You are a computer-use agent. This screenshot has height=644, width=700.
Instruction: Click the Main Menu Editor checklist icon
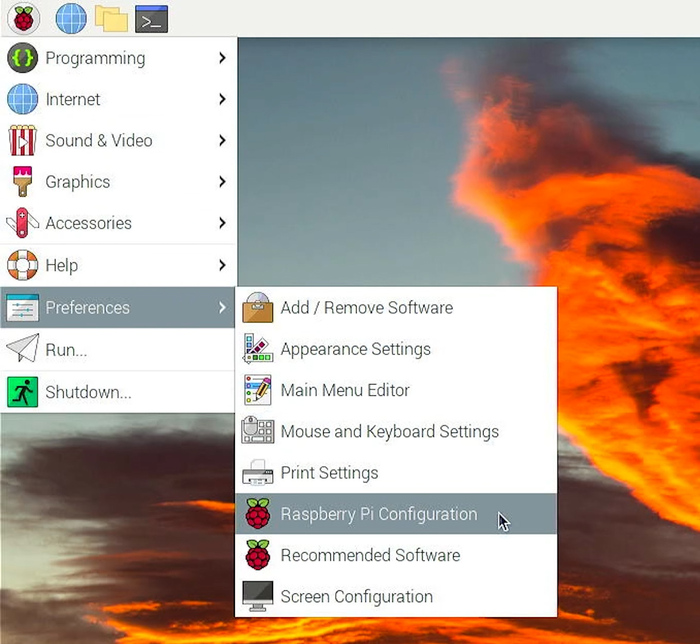tap(258, 390)
